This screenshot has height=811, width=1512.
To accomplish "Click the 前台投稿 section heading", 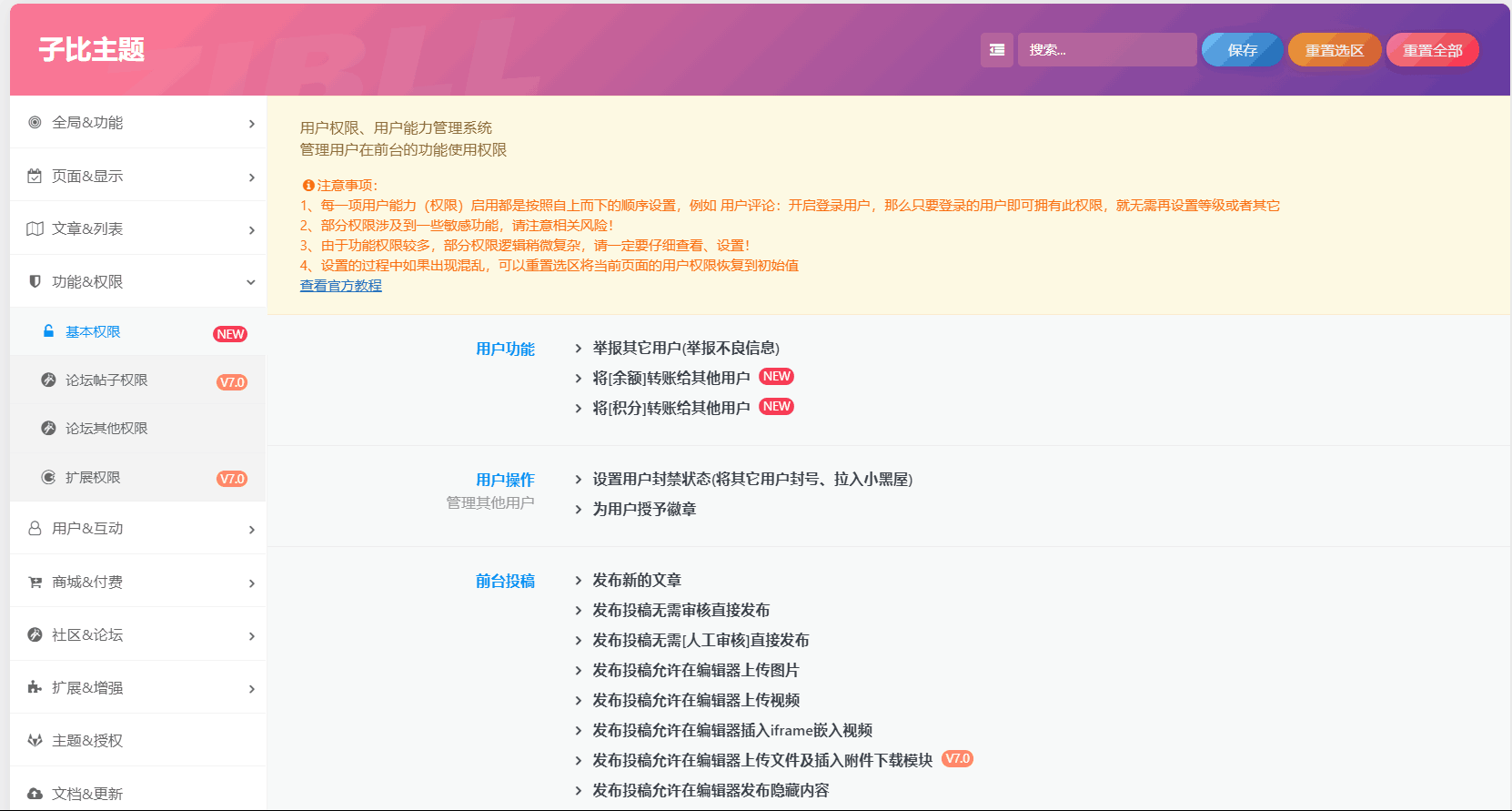I will pyautogui.click(x=505, y=581).
